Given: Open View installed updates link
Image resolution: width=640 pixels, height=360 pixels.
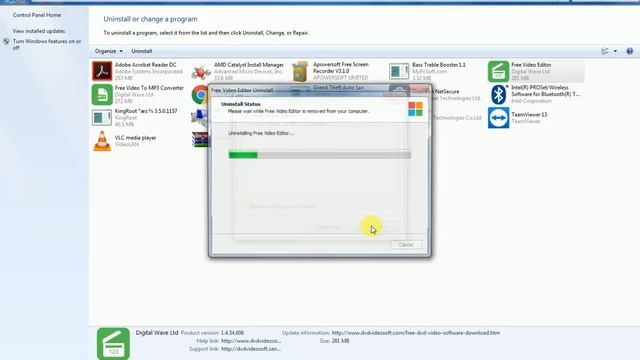Looking at the screenshot, I should coord(39,31).
